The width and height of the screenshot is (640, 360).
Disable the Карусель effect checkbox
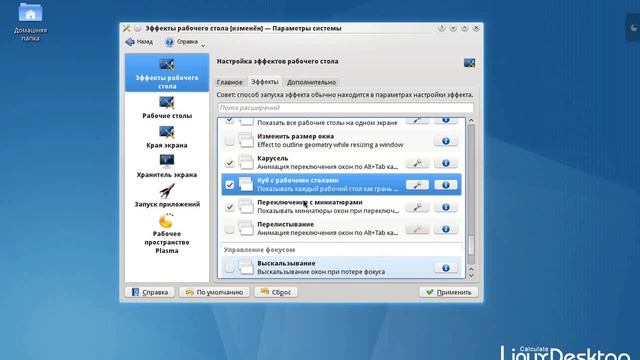click(229, 163)
